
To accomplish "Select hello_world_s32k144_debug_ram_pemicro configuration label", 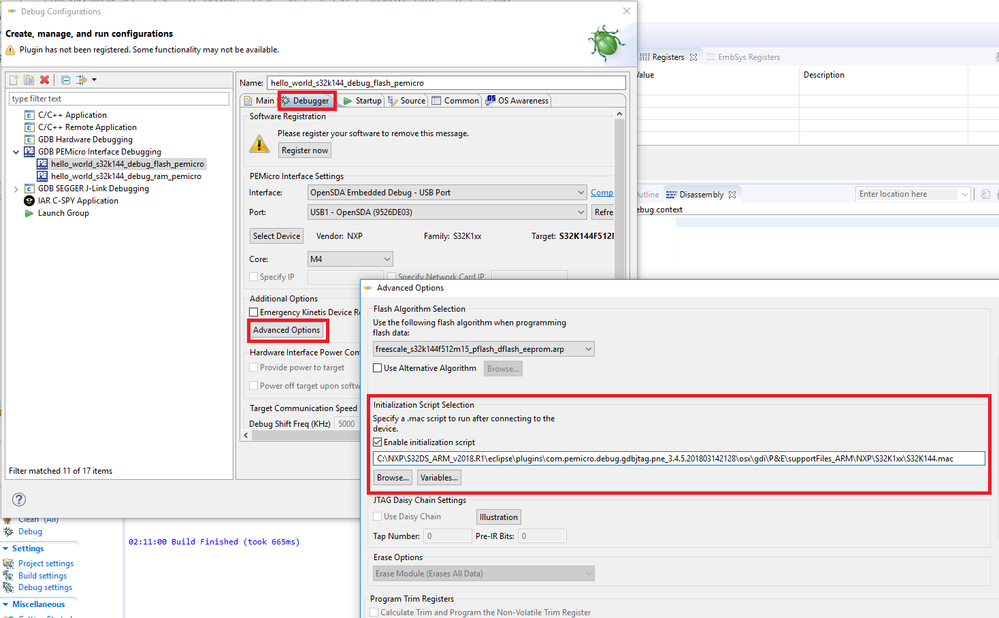I will tap(126, 176).
